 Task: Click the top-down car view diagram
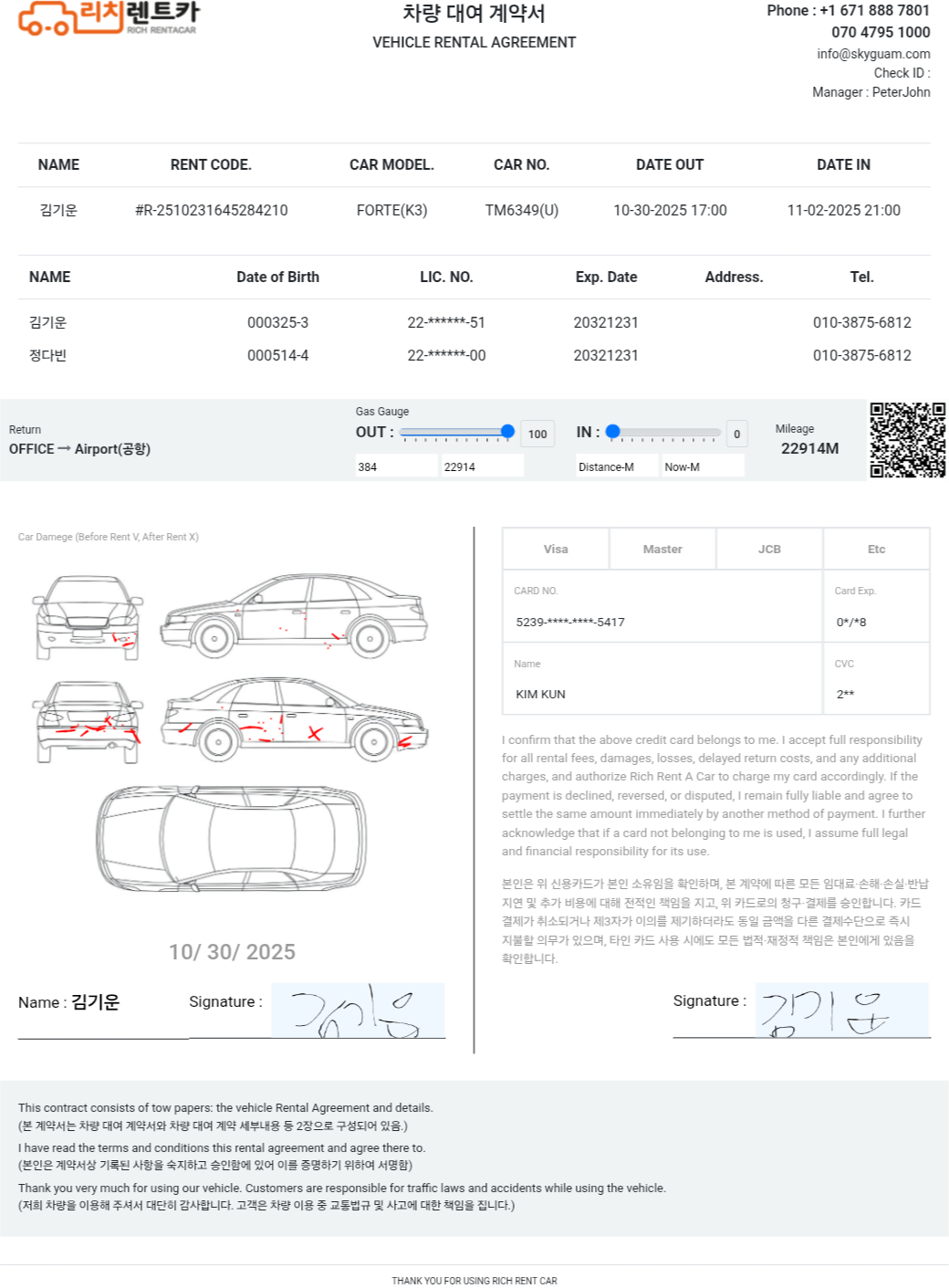click(232, 836)
